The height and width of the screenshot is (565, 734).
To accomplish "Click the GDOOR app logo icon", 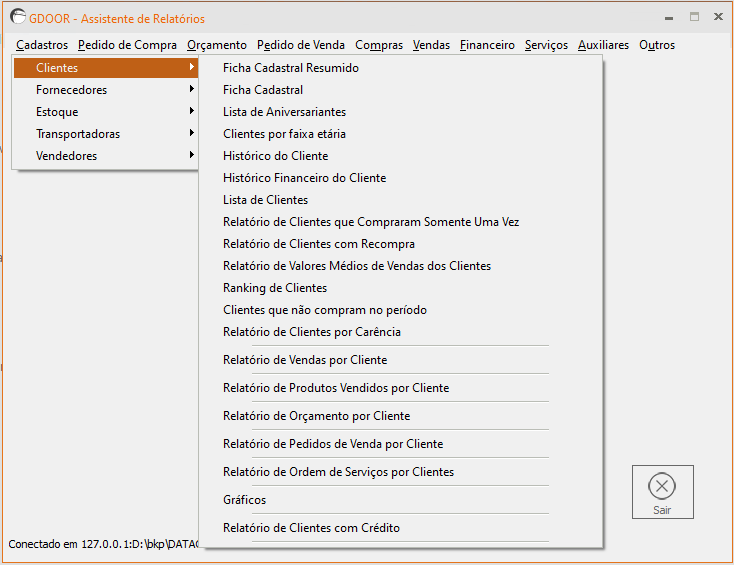I will point(17,18).
